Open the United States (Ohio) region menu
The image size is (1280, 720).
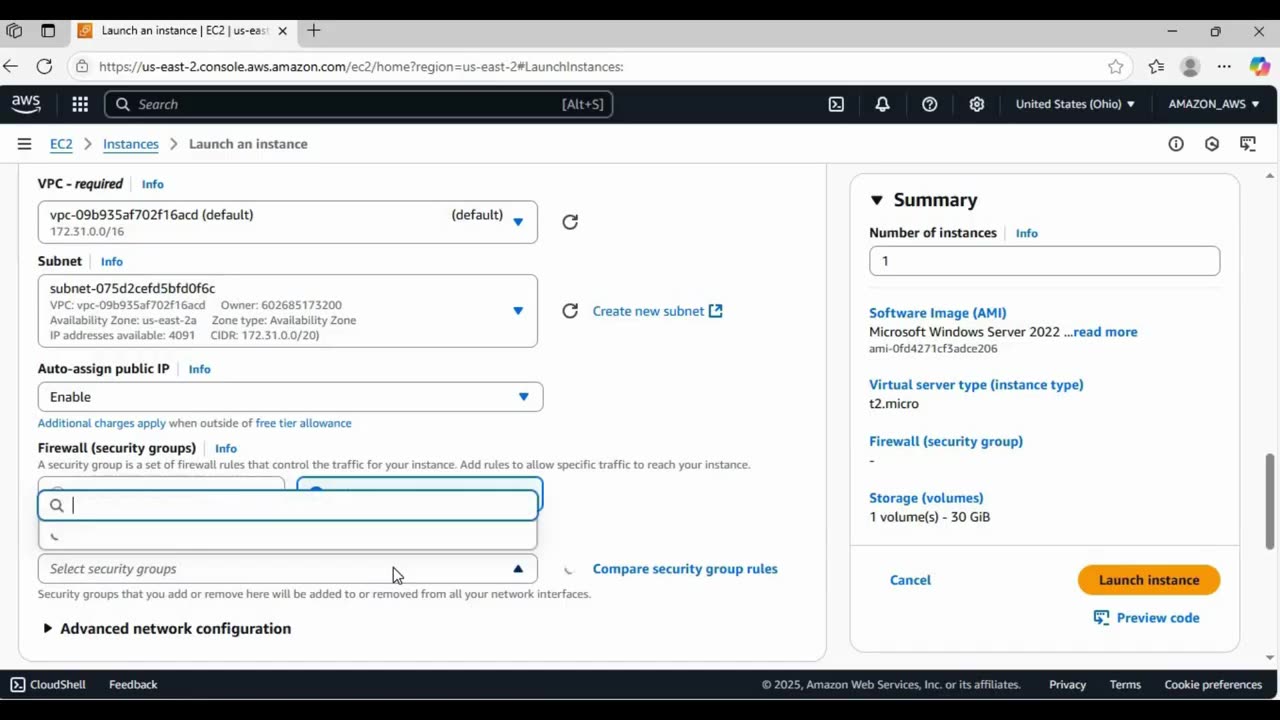pos(1075,104)
